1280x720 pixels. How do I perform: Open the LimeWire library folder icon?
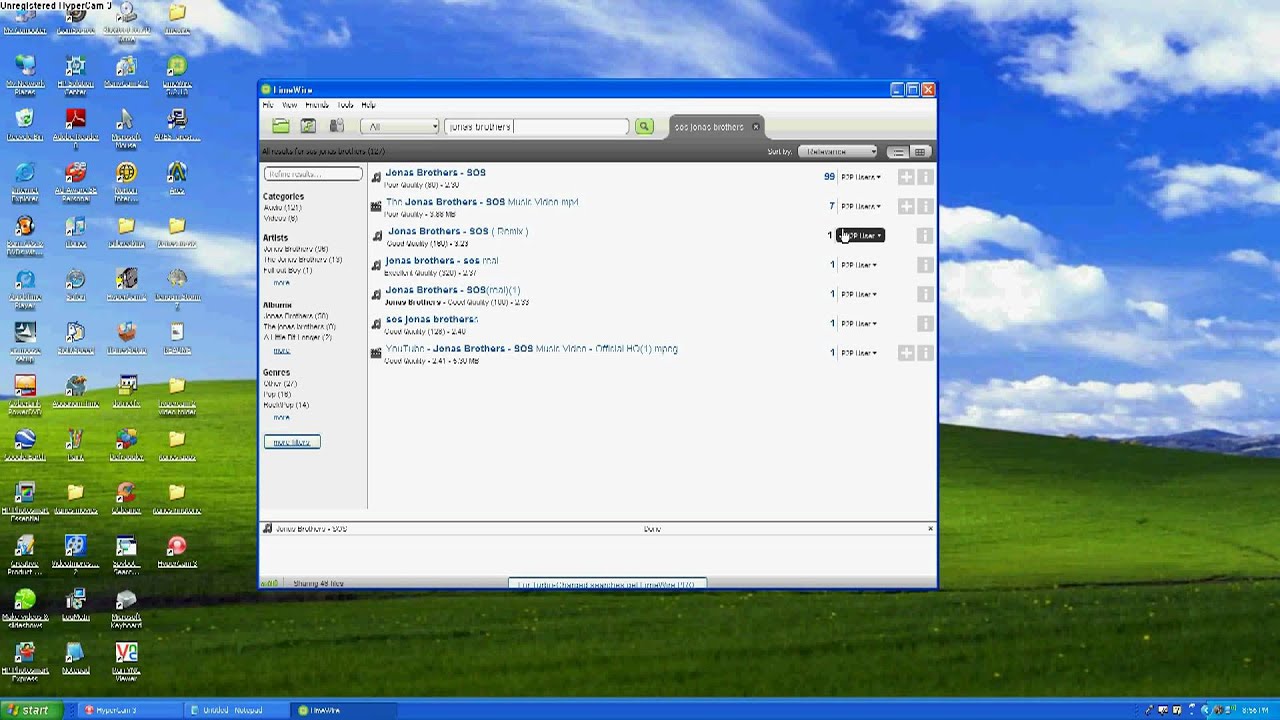(x=281, y=126)
